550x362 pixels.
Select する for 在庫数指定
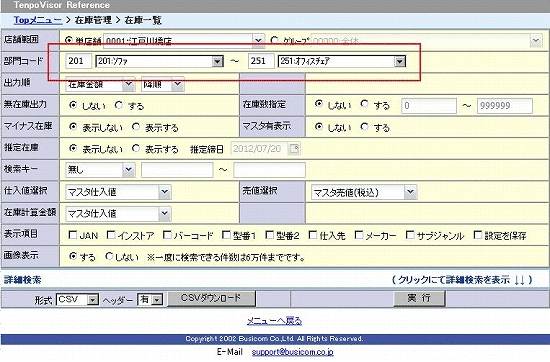(x=365, y=103)
